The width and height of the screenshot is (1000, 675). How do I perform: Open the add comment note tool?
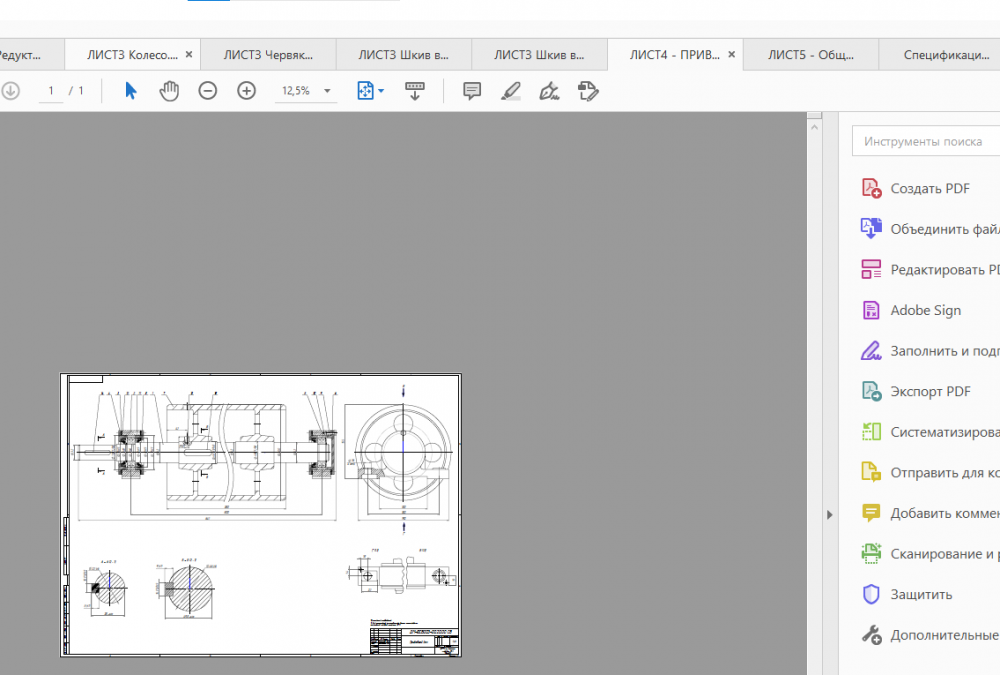[x=472, y=91]
